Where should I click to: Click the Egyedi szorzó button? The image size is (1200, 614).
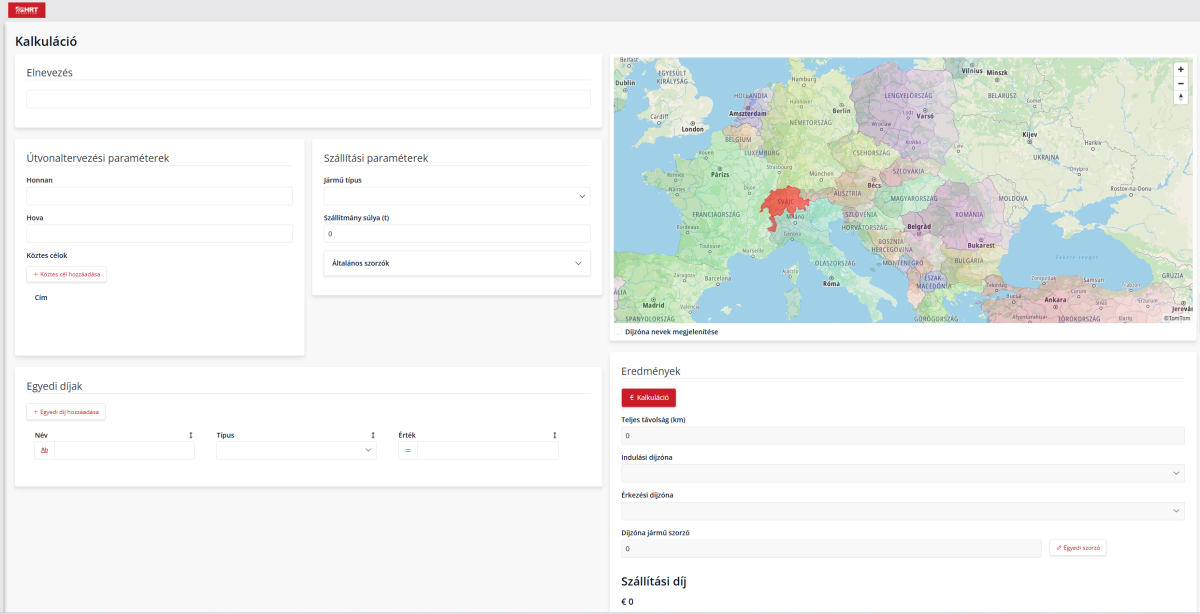coord(1077,548)
